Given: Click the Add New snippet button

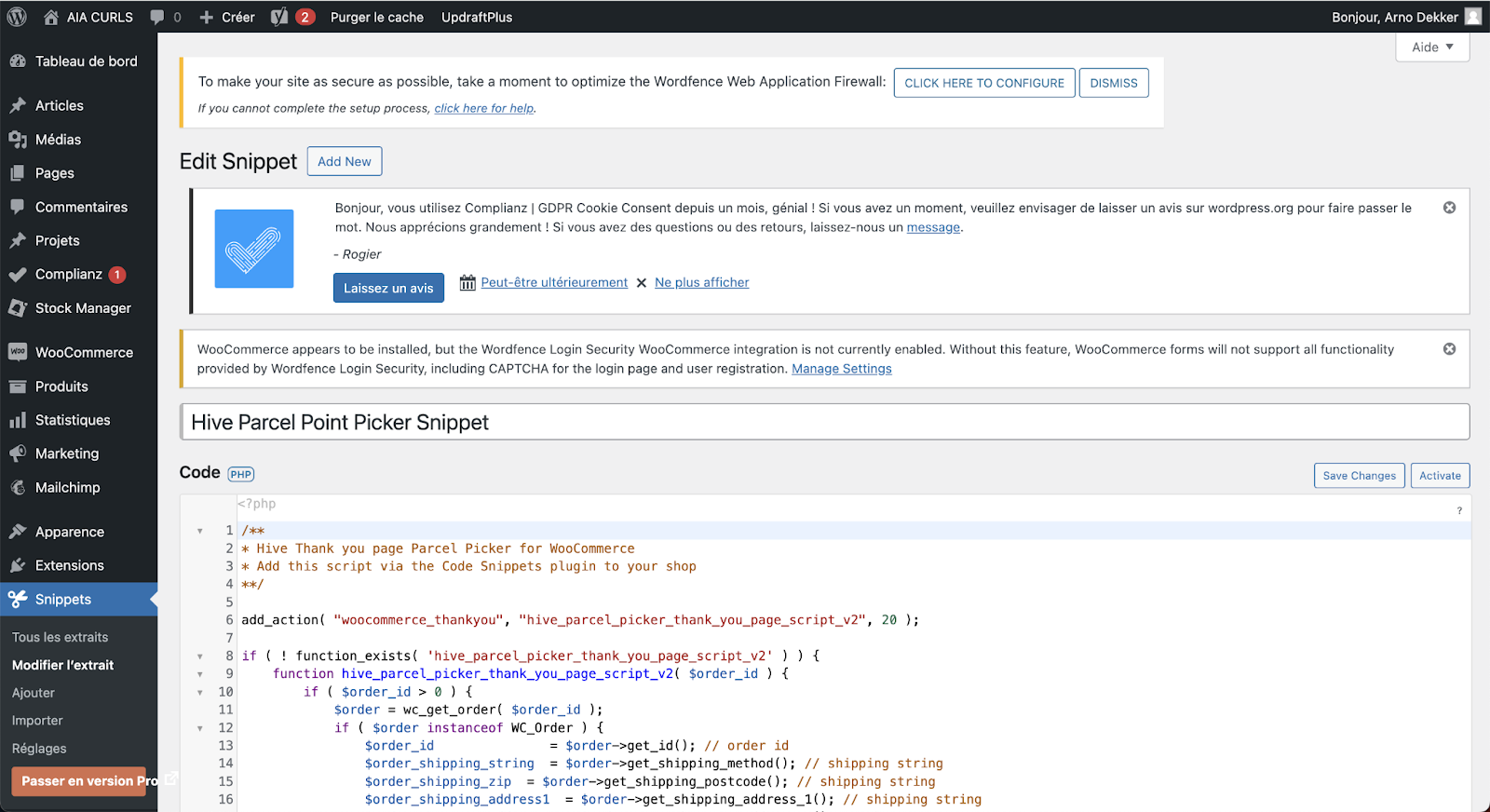Looking at the screenshot, I should [345, 161].
